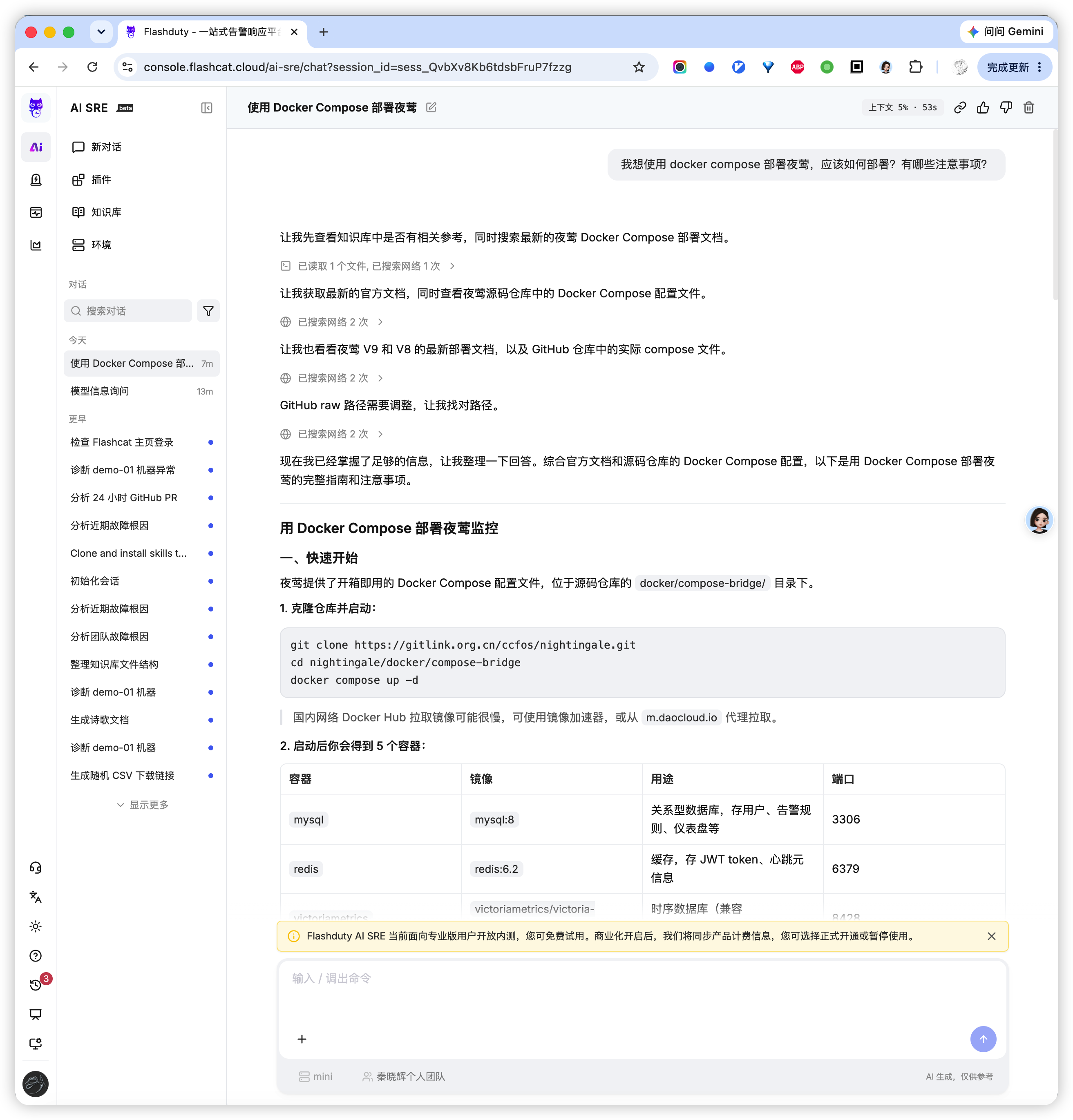Give thumbs down to this conversation
The height and width of the screenshot is (1120, 1073).
1006,107
